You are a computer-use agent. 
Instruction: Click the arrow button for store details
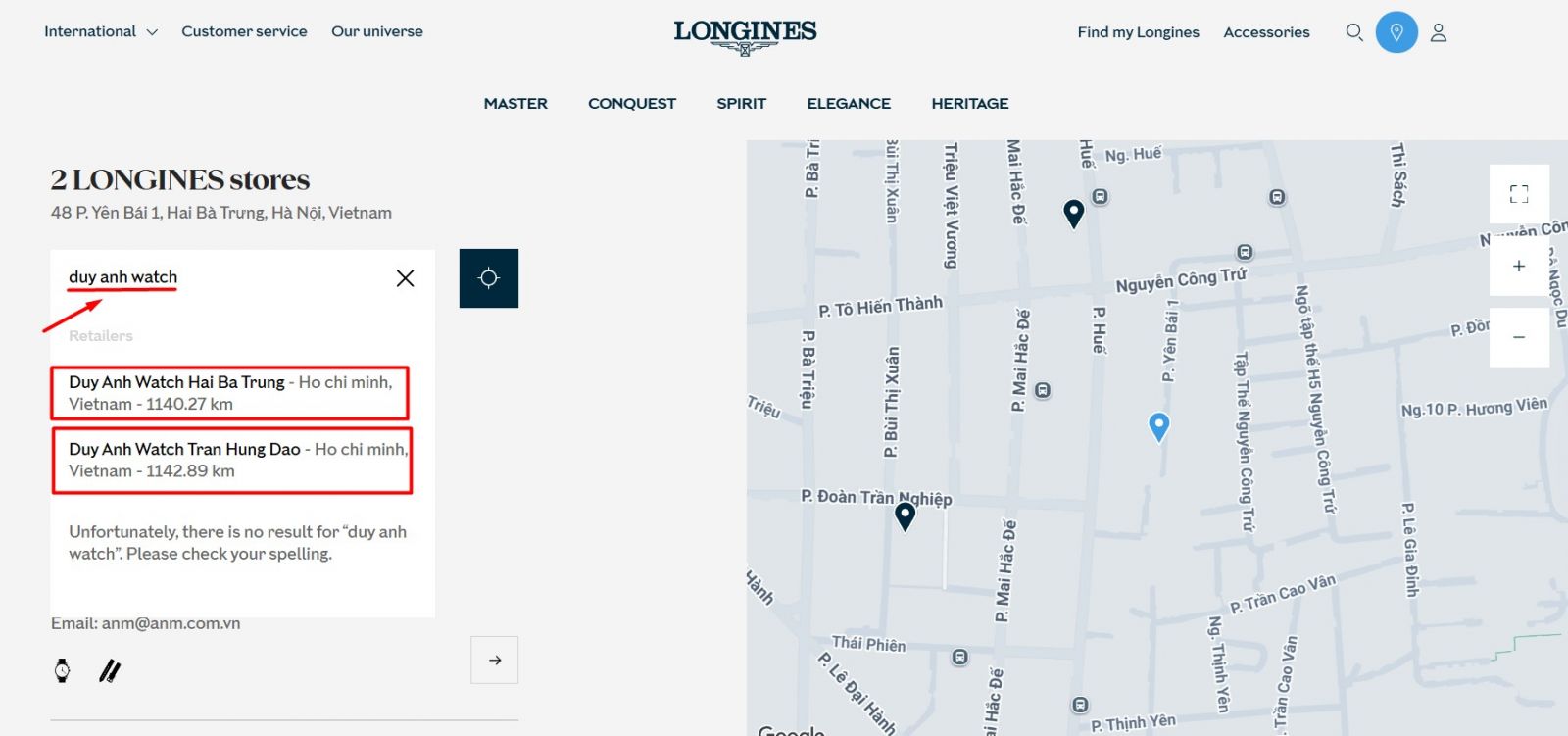[x=495, y=661]
